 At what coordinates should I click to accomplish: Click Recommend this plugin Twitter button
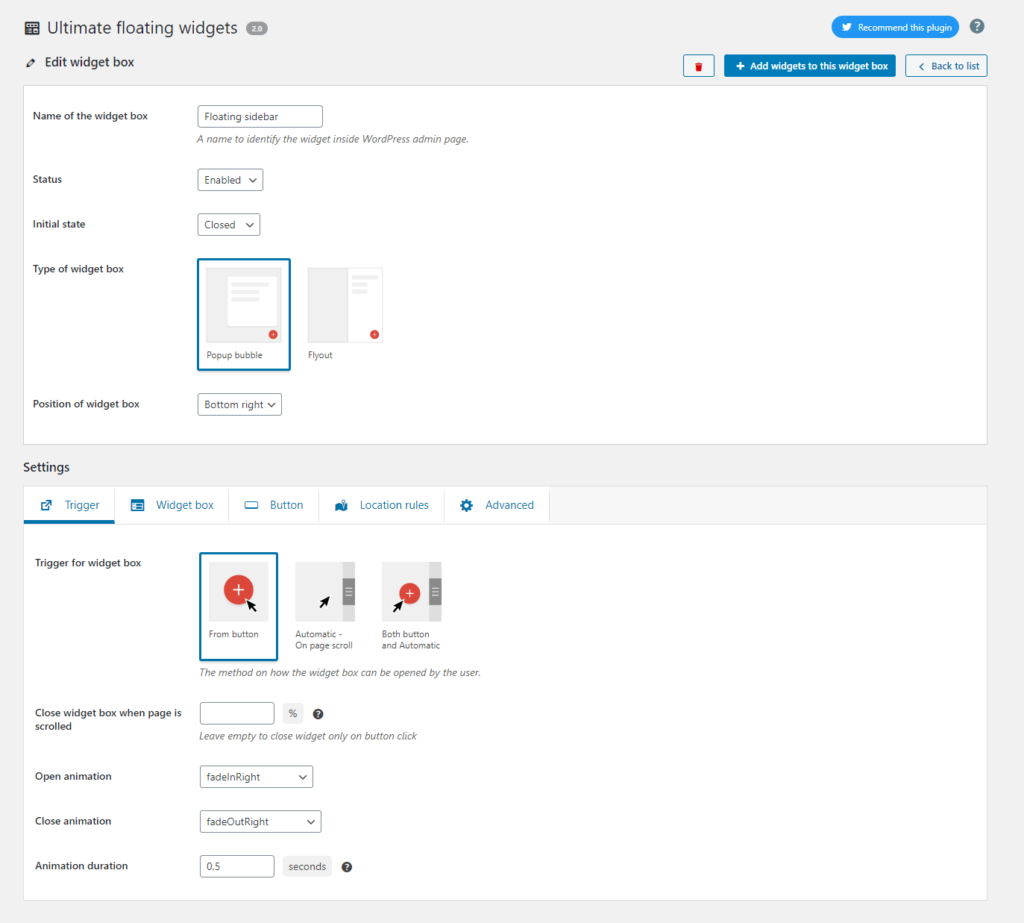point(895,27)
